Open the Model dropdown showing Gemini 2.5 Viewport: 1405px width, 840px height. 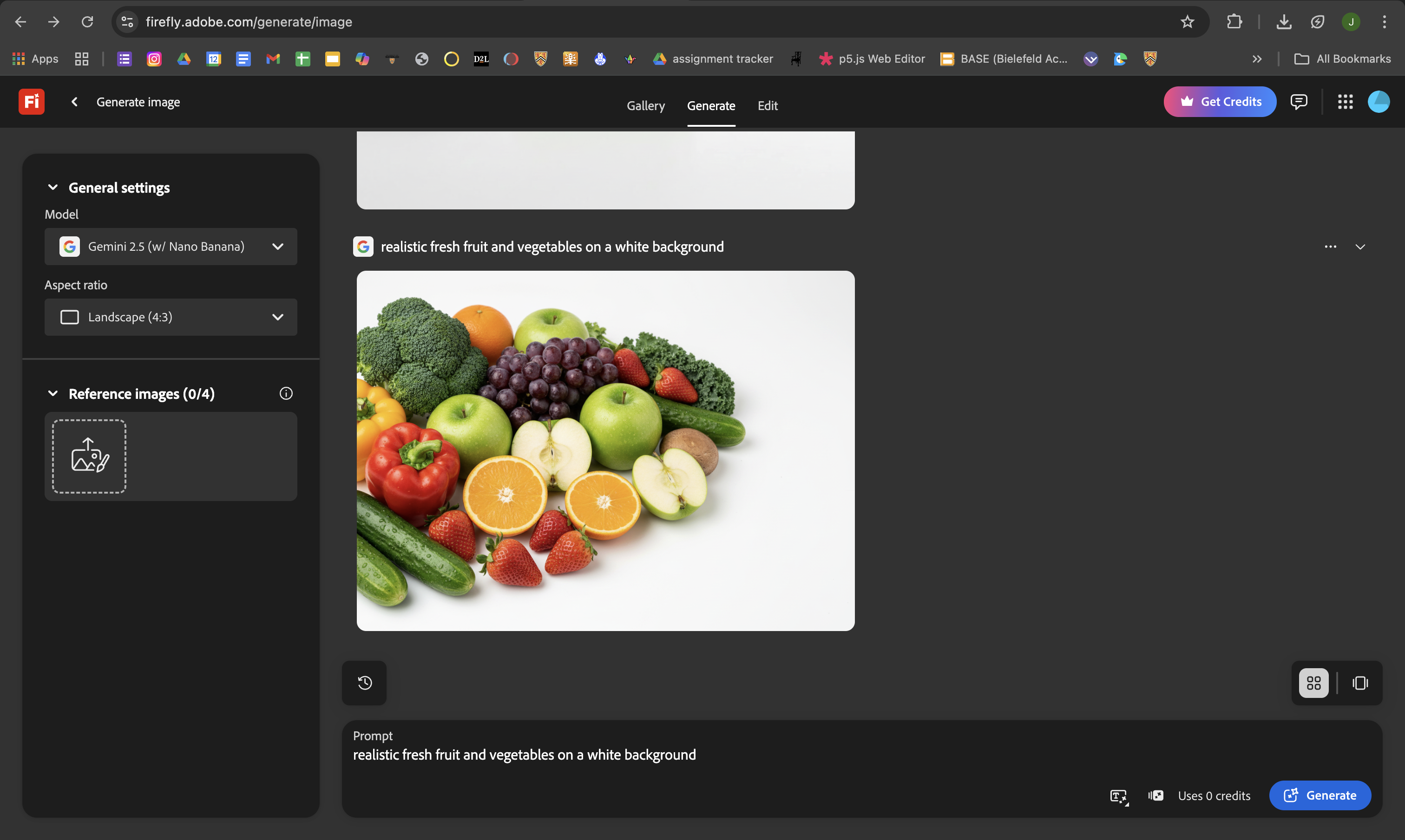(171, 246)
